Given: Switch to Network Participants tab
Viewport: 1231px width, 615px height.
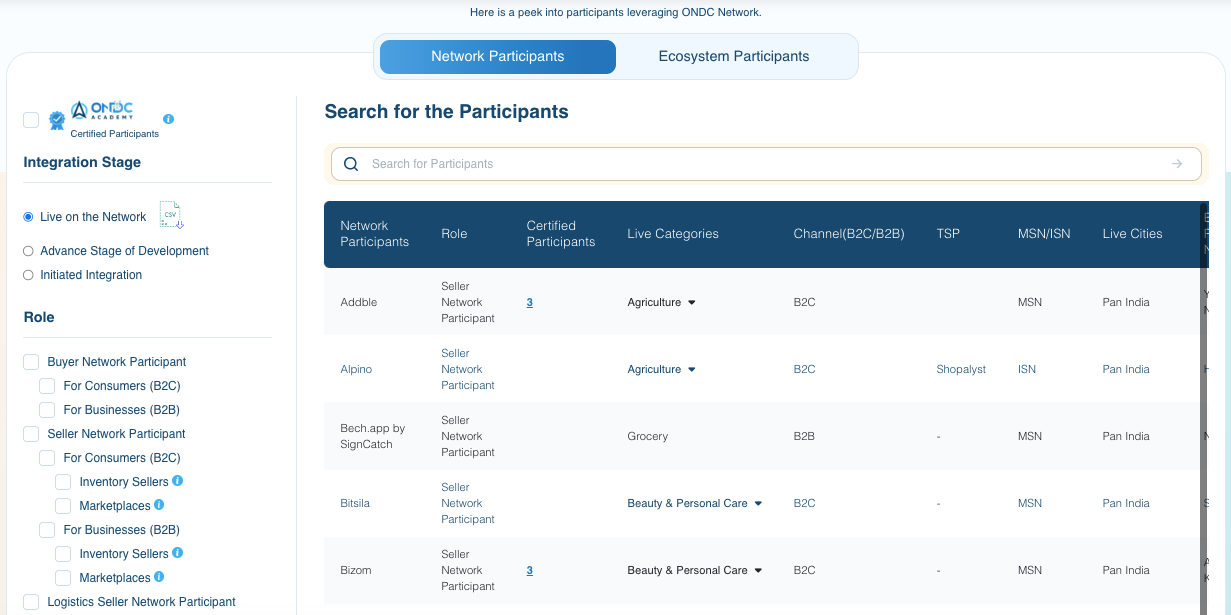Looking at the screenshot, I should pos(498,57).
